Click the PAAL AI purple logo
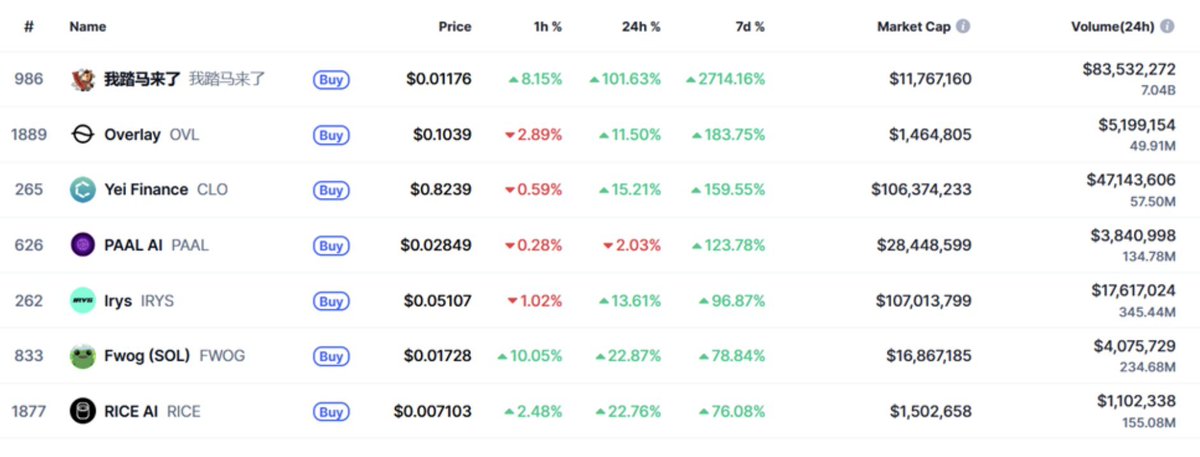The height and width of the screenshot is (457, 1200). (x=83, y=245)
